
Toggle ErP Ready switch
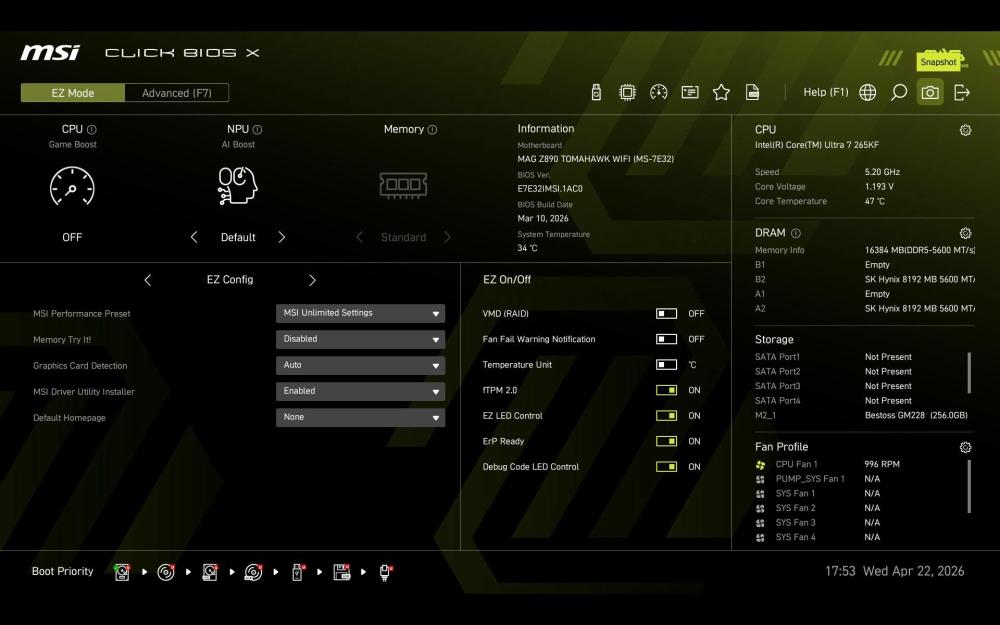[x=666, y=441]
